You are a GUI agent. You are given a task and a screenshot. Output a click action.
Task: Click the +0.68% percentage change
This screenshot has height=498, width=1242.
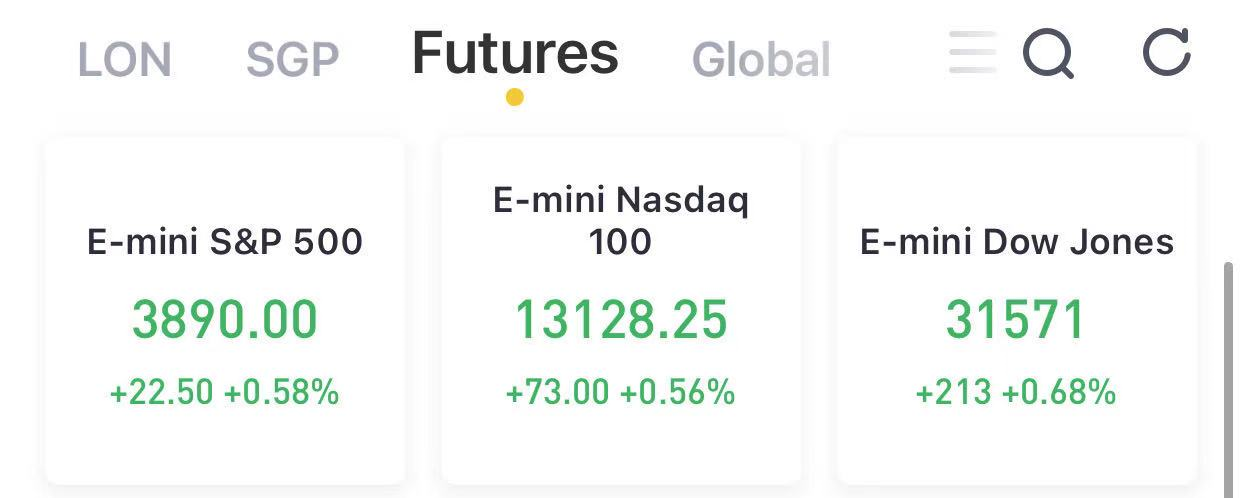[1059, 392]
